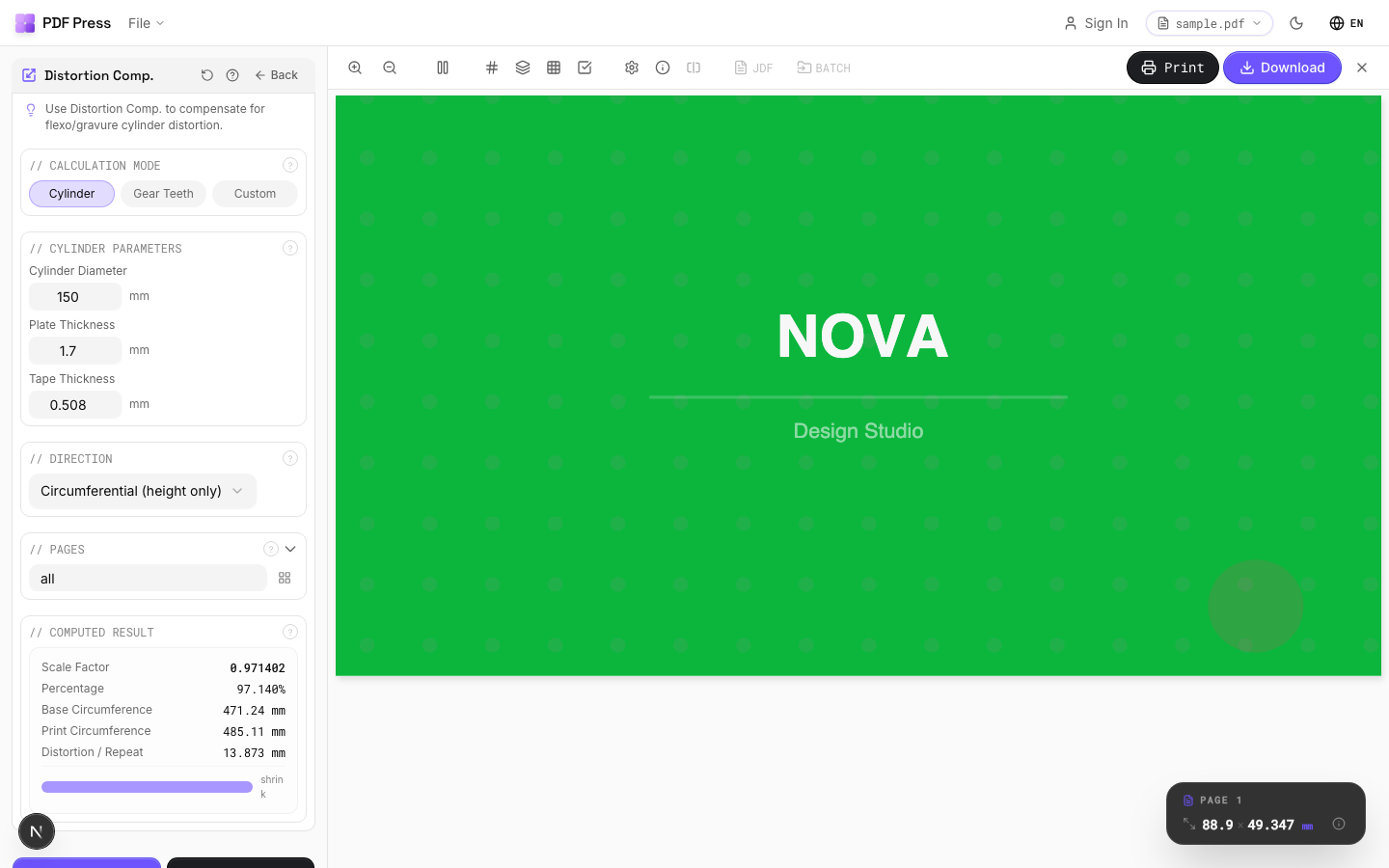Click the Percentage value 97.140%
Image resolution: width=1389 pixels, height=868 pixels.
261,689
